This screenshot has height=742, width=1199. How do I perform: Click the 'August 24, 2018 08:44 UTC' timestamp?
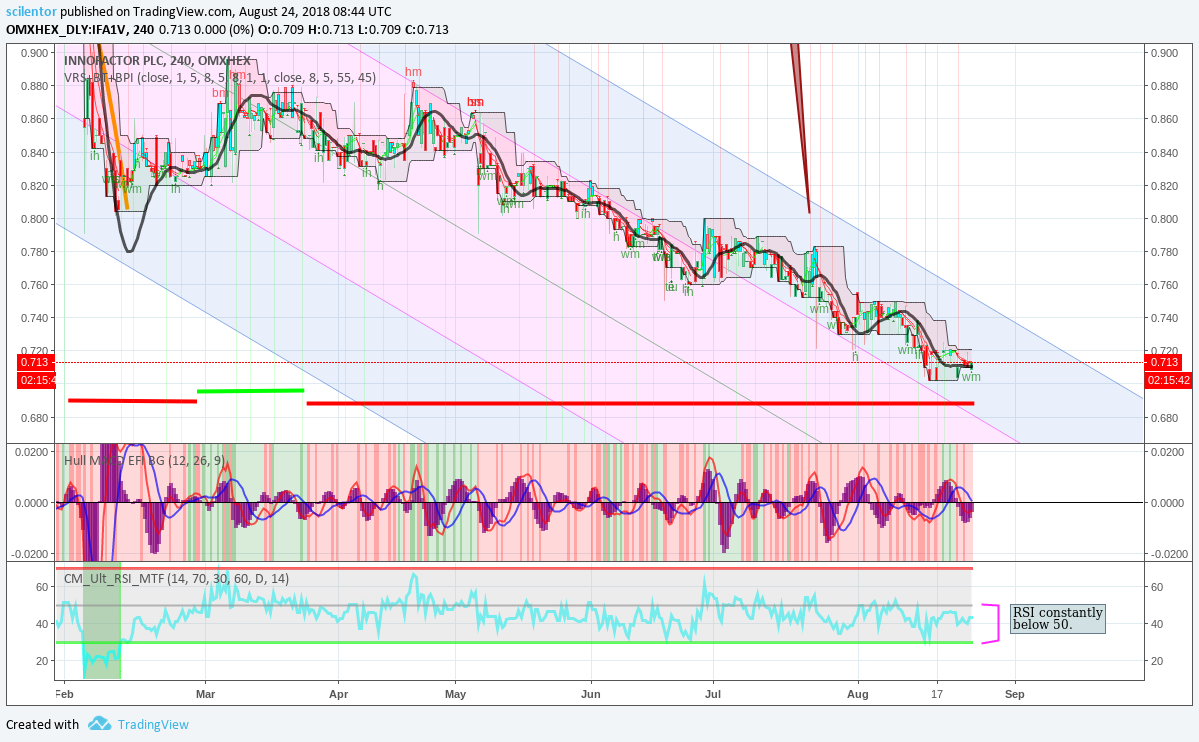click(315, 11)
